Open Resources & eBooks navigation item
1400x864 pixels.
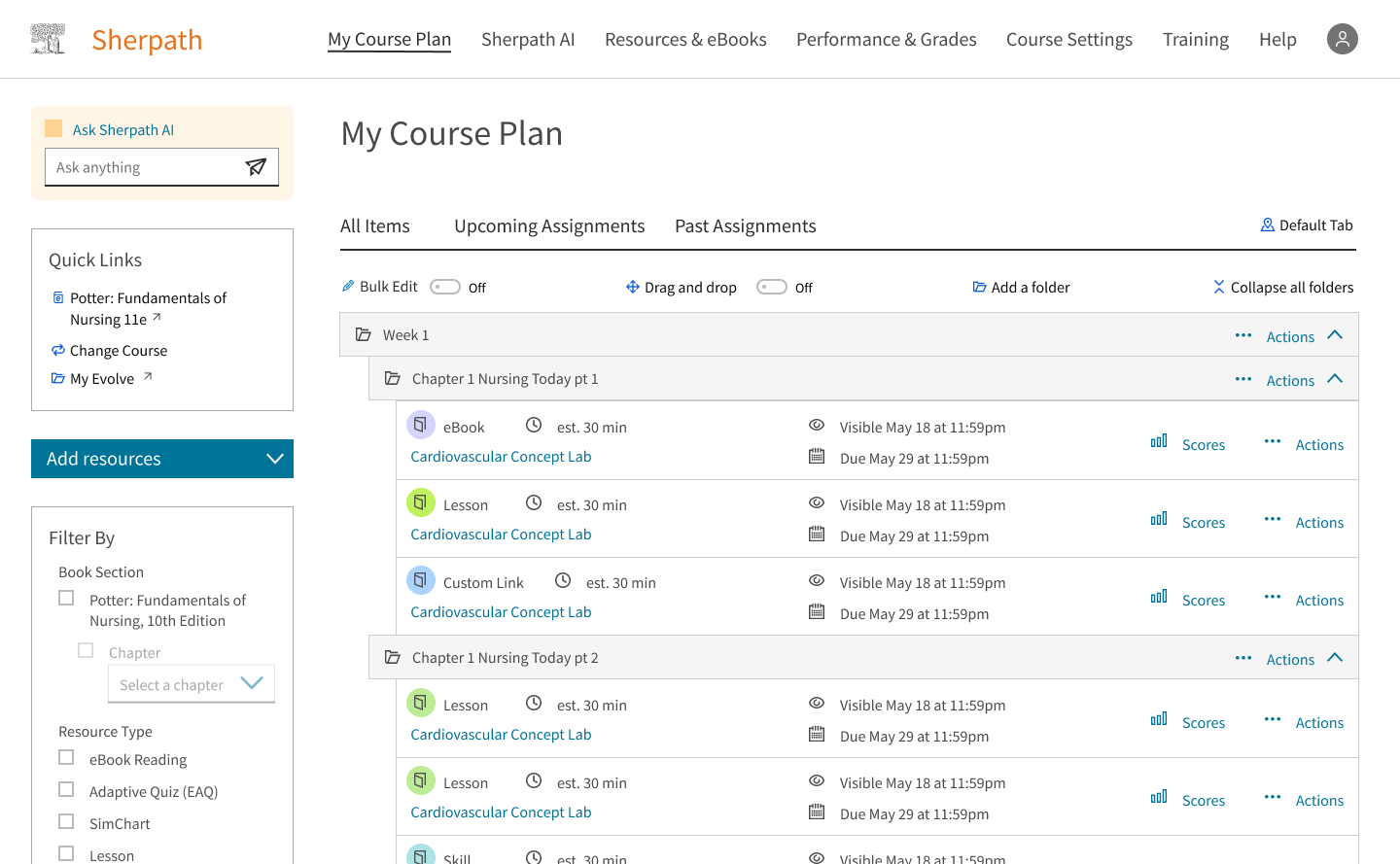pos(685,40)
